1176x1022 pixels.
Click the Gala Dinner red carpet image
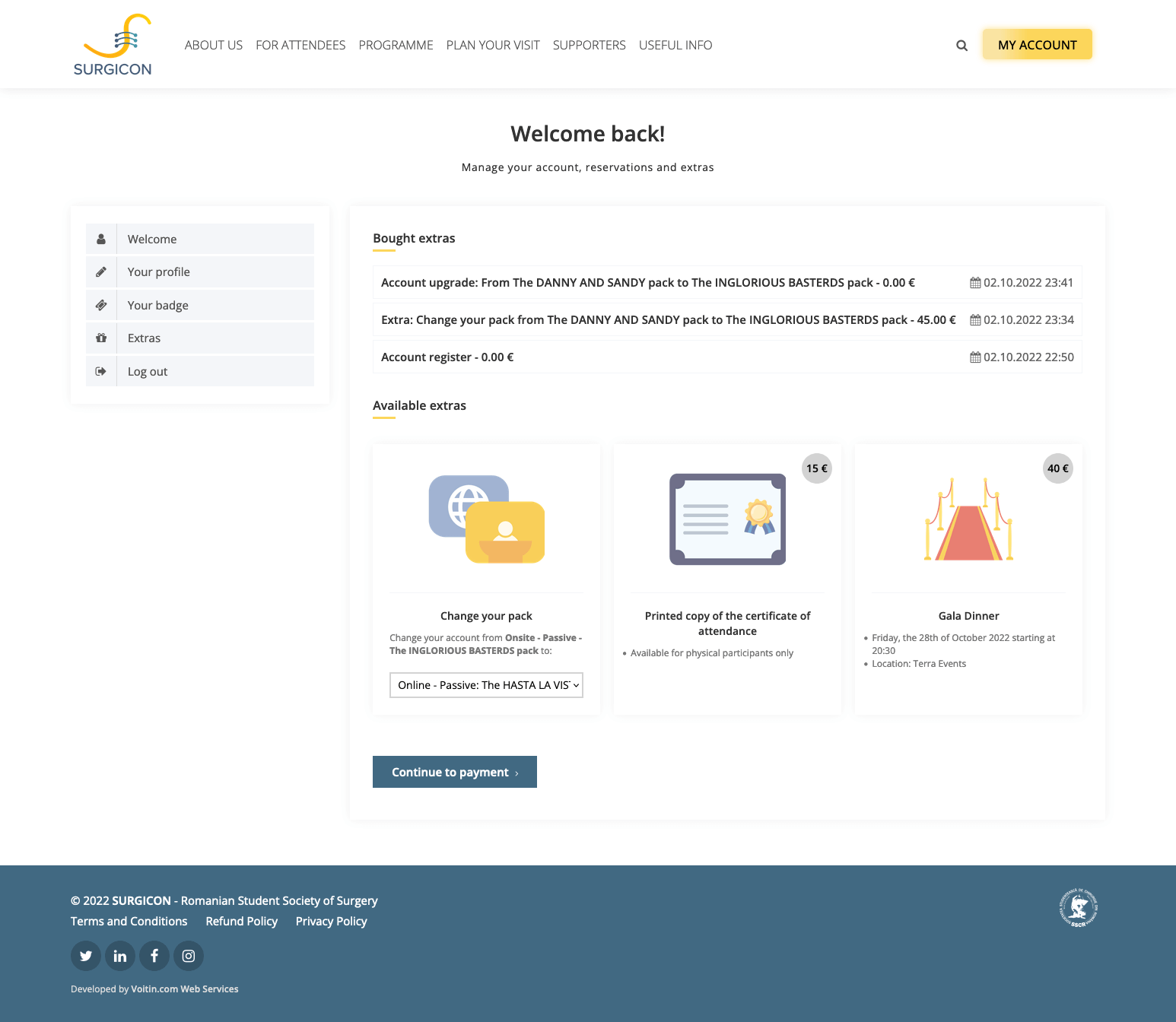(x=968, y=520)
